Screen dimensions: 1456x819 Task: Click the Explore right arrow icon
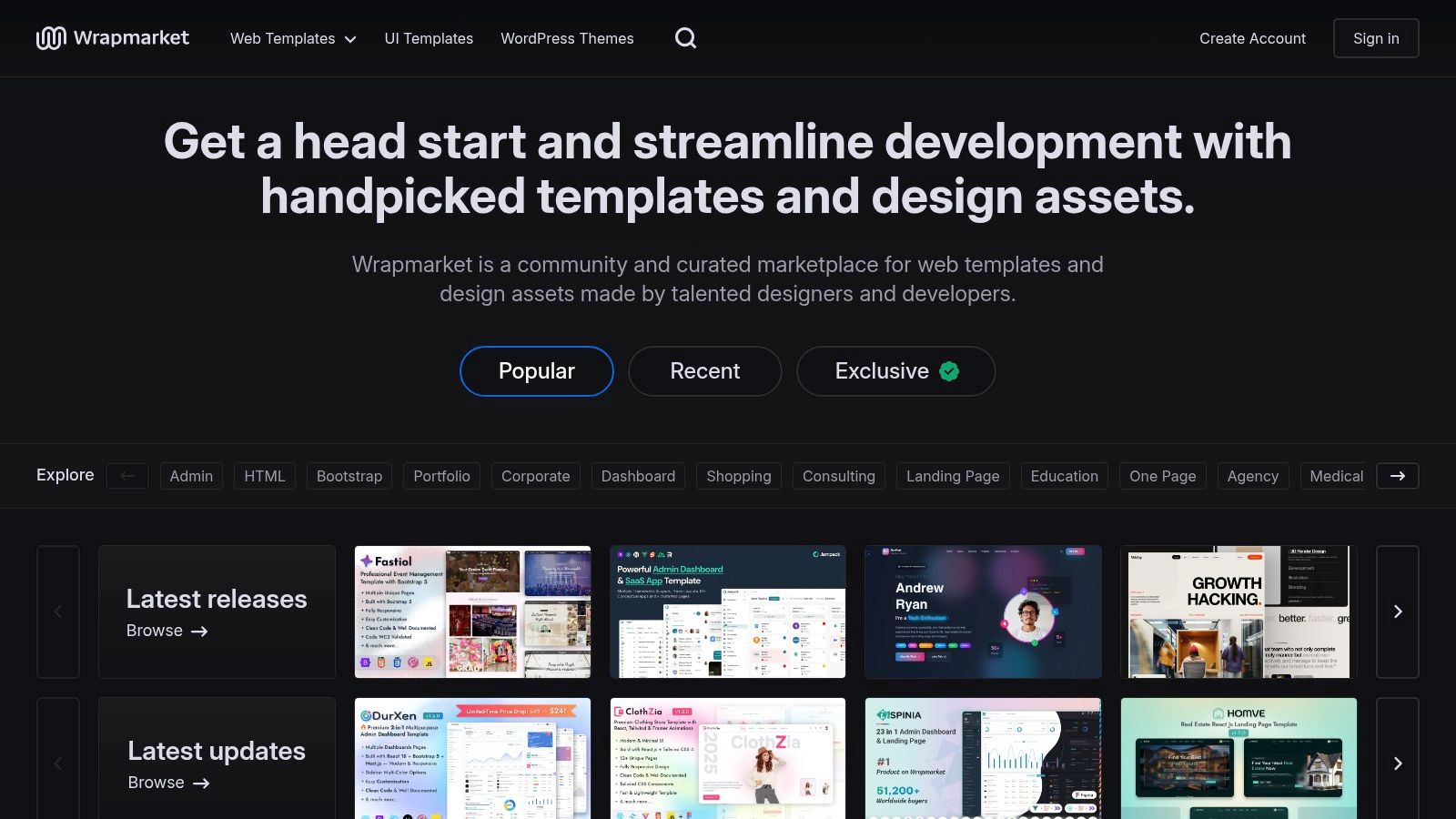[x=1398, y=476]
